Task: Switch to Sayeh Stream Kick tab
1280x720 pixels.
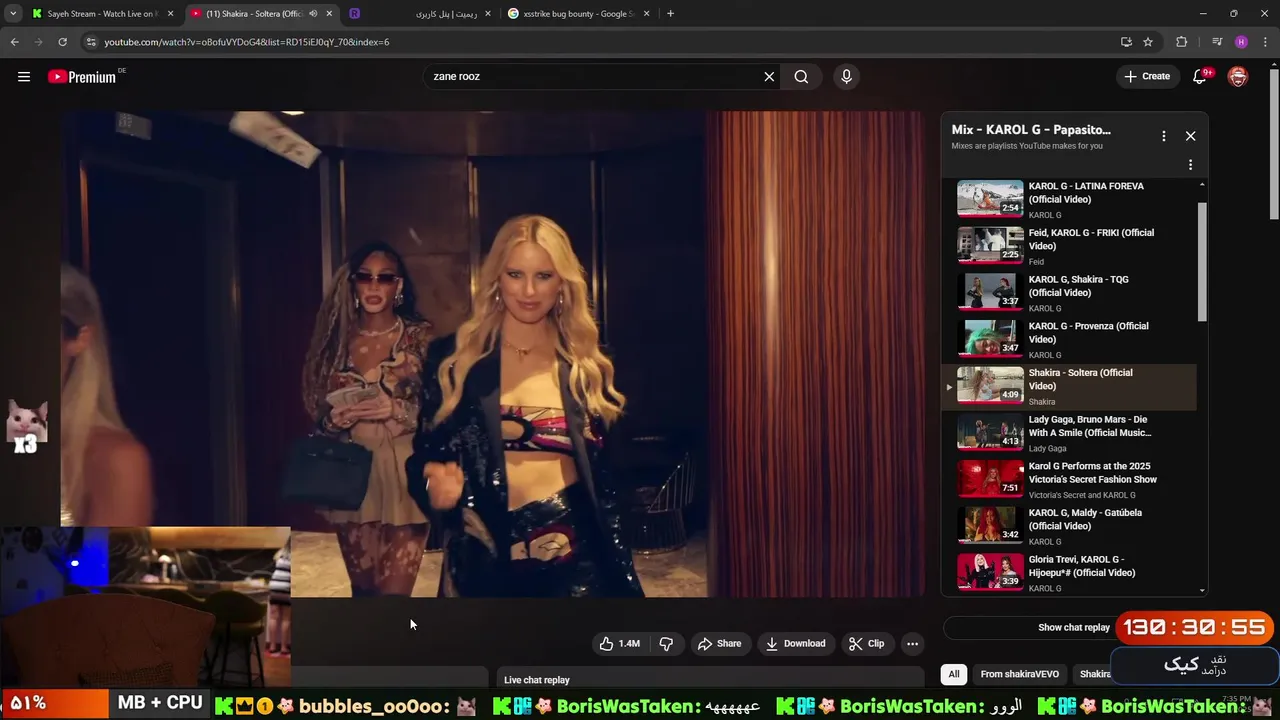Action: pos(100,14)
